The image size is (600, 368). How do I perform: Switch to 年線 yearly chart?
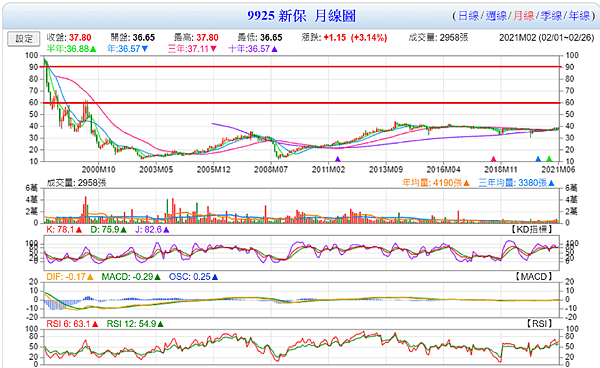point(579,16)
